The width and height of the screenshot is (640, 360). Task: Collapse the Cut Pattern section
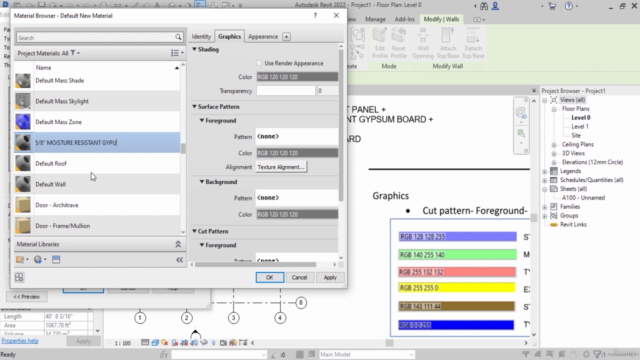point(195,231)
